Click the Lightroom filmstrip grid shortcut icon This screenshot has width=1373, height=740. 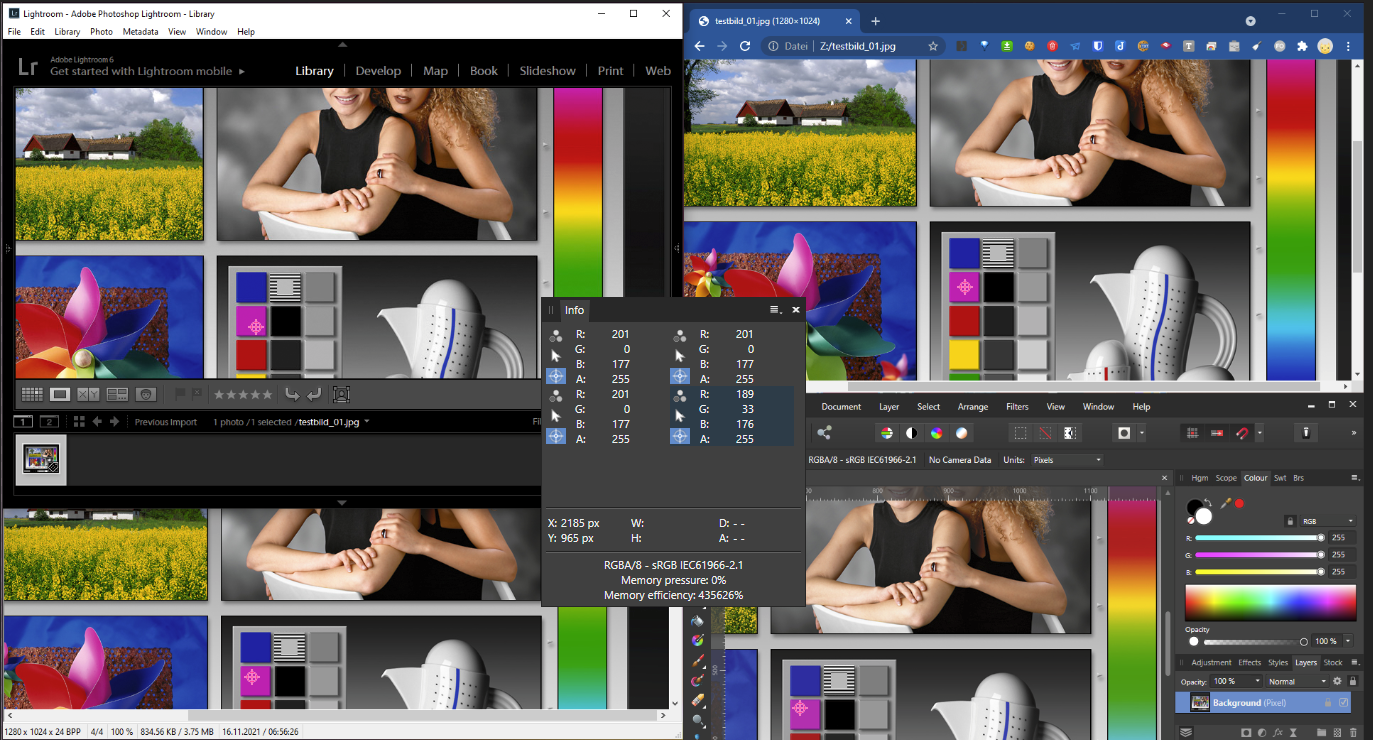[79, 422]
